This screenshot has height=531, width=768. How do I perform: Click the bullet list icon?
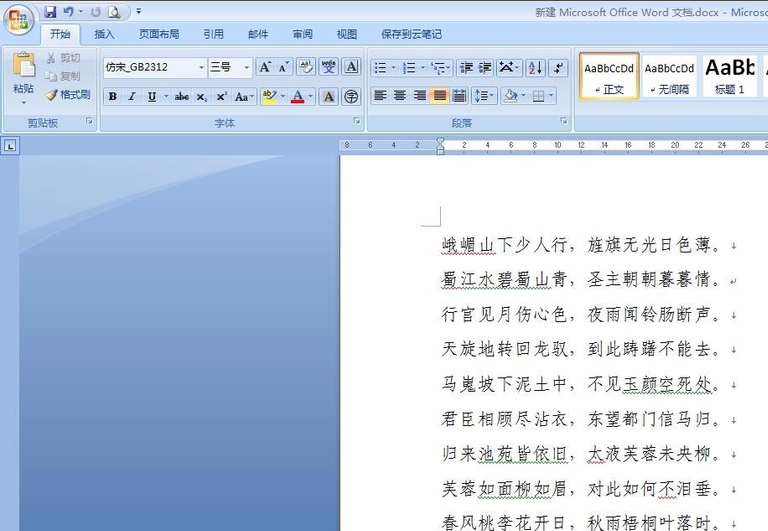pyautogui.click(x=381, y=68)
